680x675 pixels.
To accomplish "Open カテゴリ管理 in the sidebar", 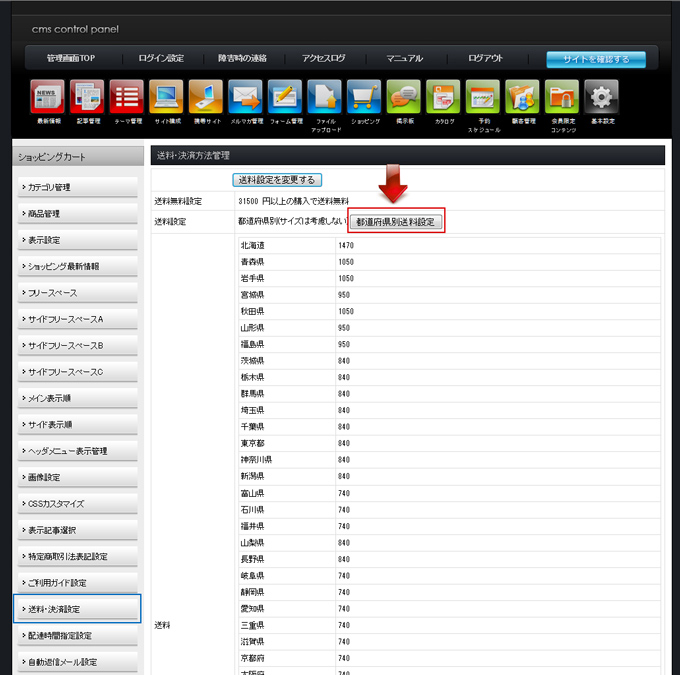I will coord(76,187).
